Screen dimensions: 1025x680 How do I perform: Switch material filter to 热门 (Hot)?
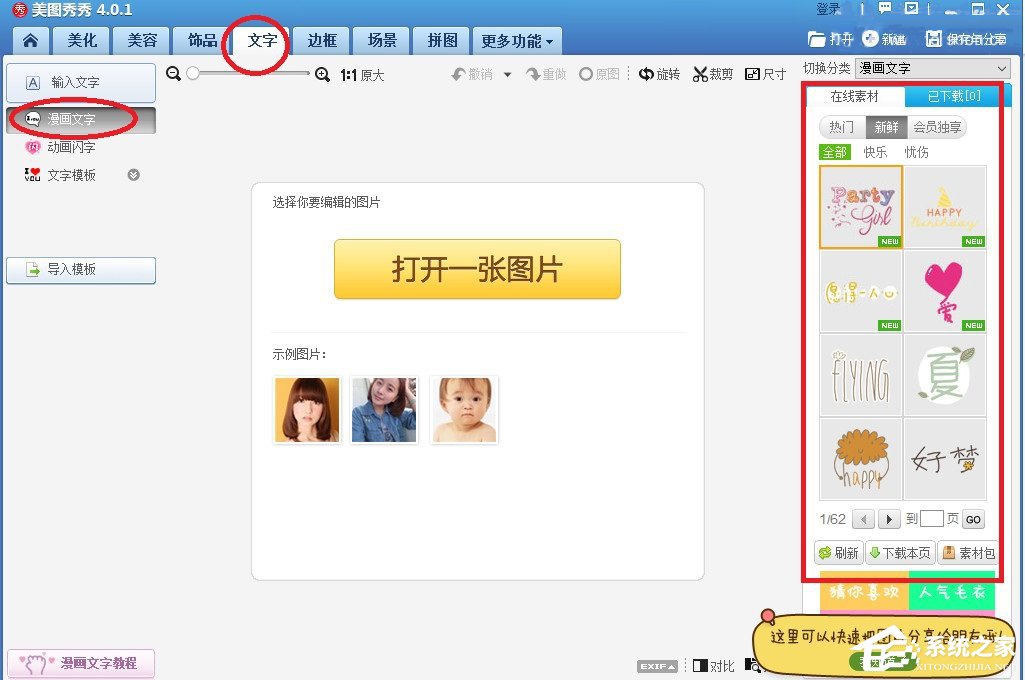click(x=840, y=127)
